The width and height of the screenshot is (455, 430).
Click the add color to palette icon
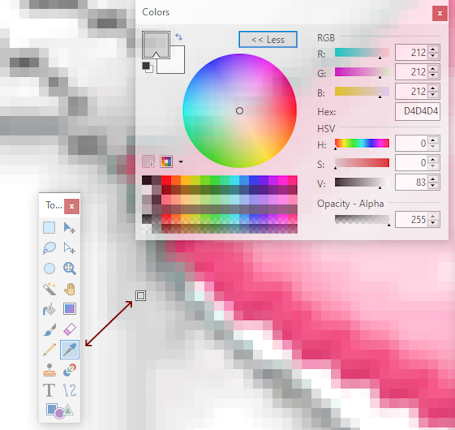148,162
